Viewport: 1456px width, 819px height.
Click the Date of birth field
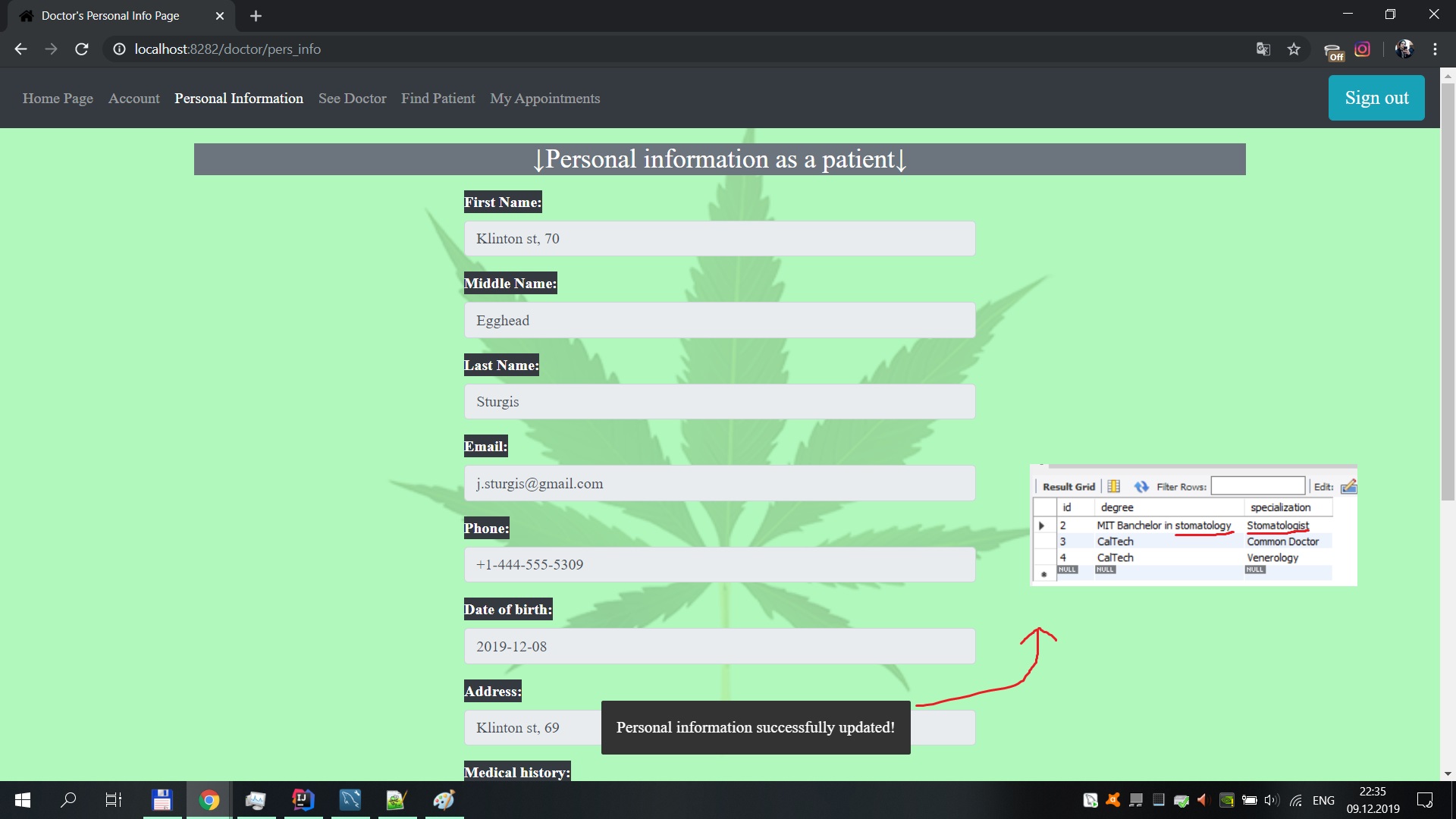click(719, 646)
